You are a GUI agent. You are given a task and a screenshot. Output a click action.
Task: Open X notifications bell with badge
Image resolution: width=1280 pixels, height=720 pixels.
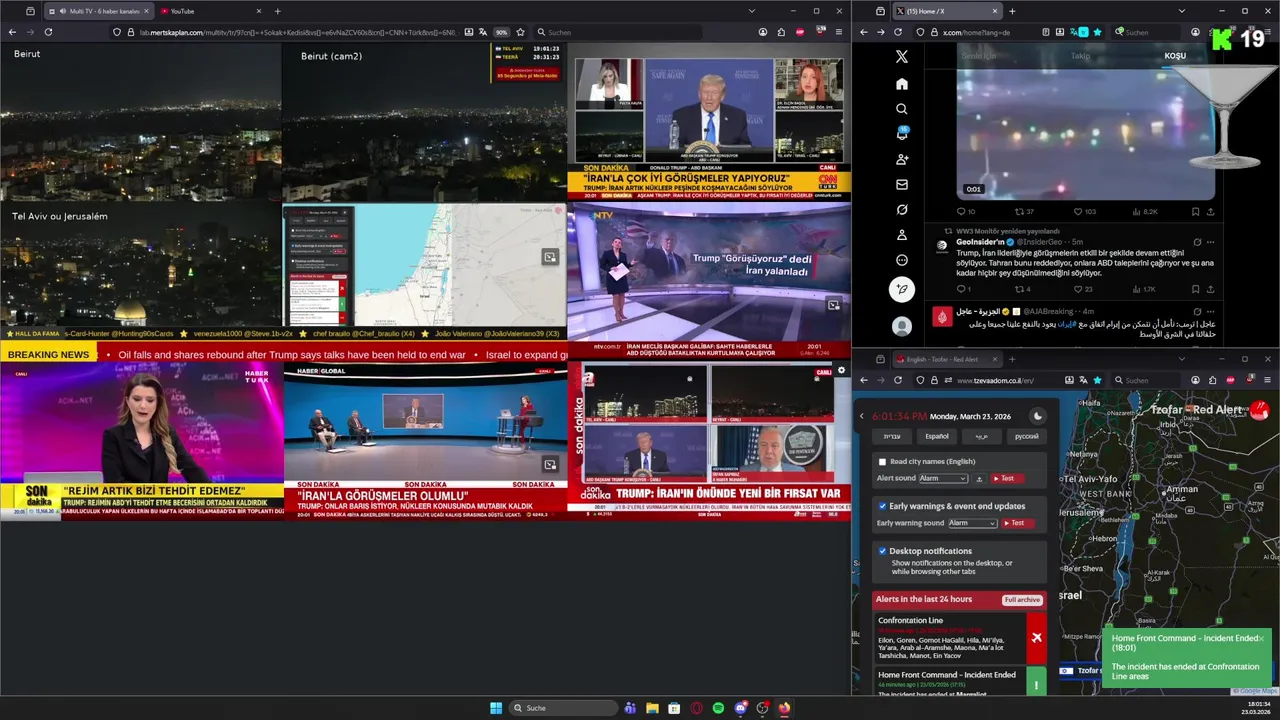902,134
